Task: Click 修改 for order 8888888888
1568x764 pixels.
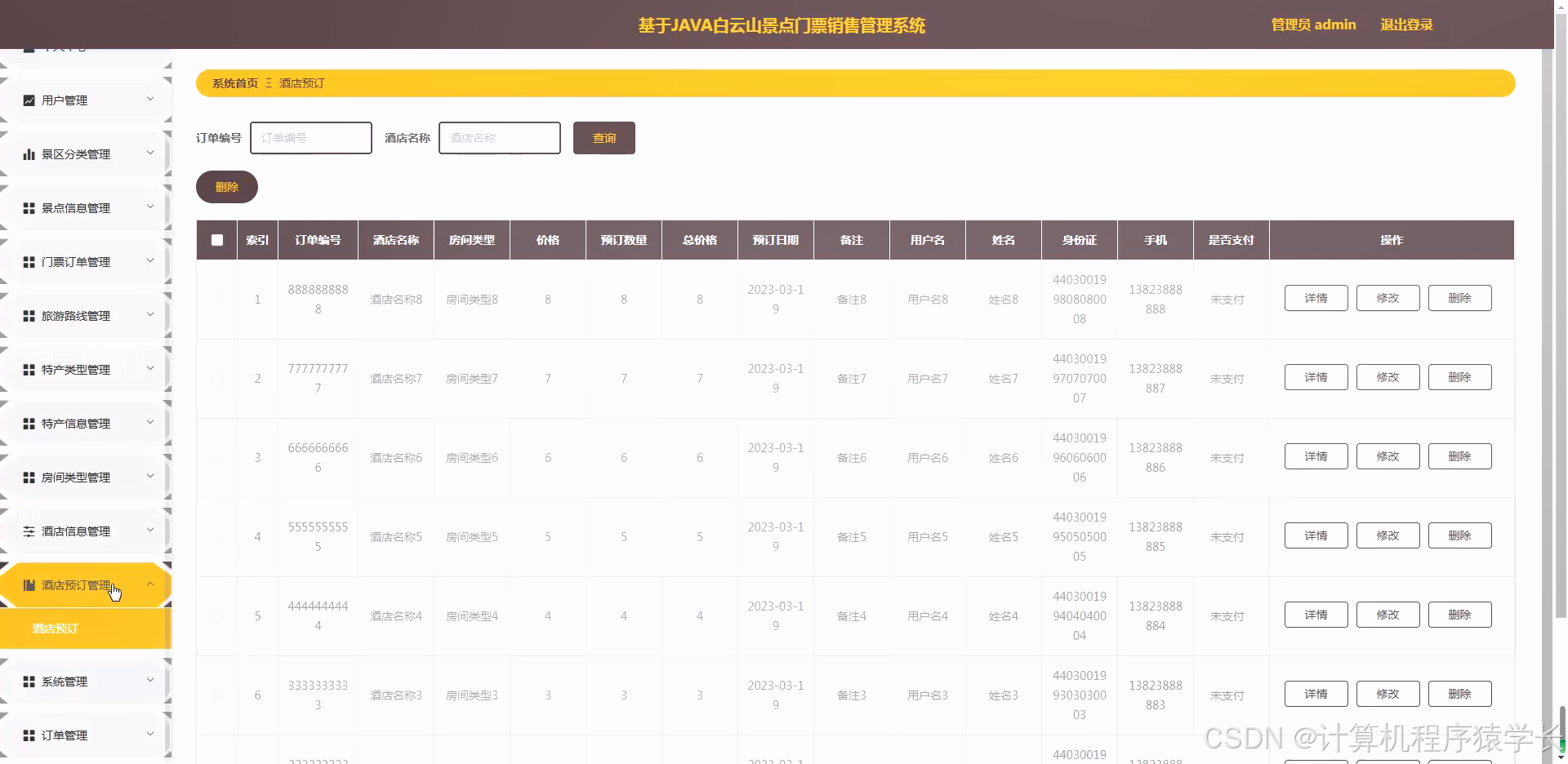Action: 1388,298
